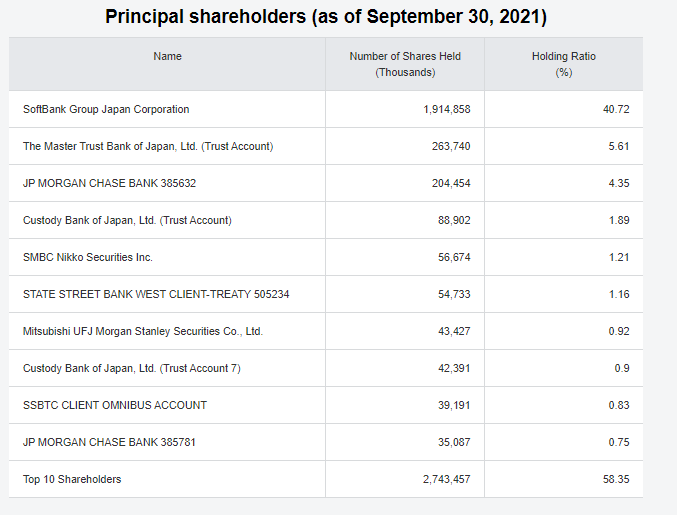Click the Holding Ratio (%) column header
This screenshot has height=515, width=677.
point(563,64)
